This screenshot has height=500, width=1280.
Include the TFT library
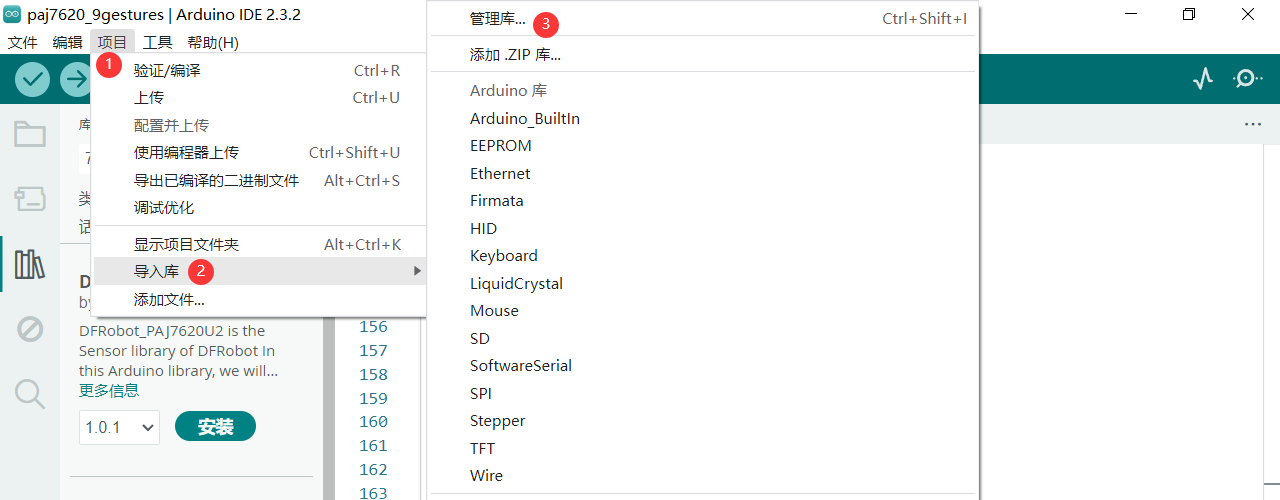coord(703,448)
